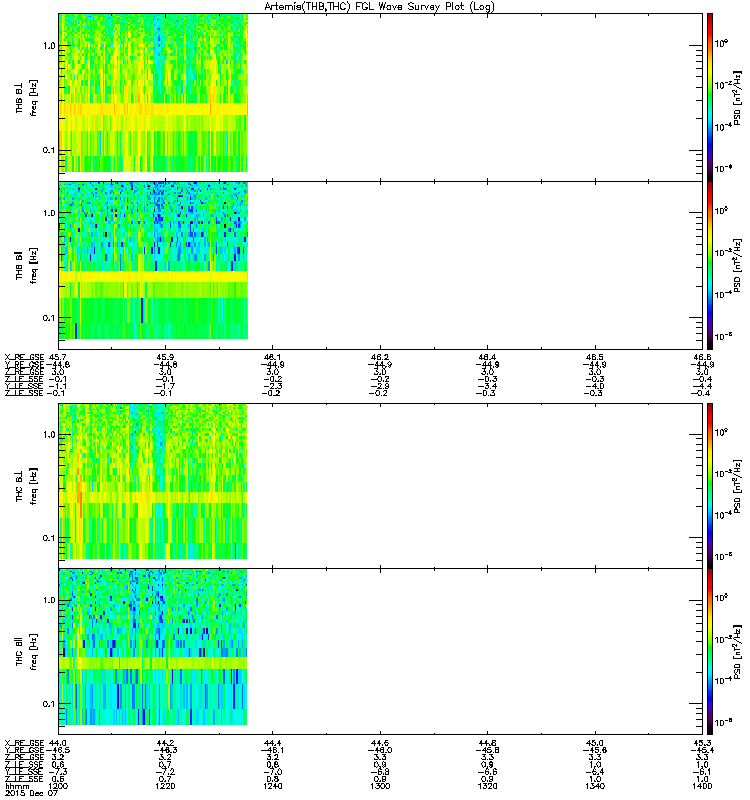This screenshot has height=800, width=750.
Task: Click the 1.0 tick label on THC B∥ axis
Action: pyautogui.click(x=49, y=600)
